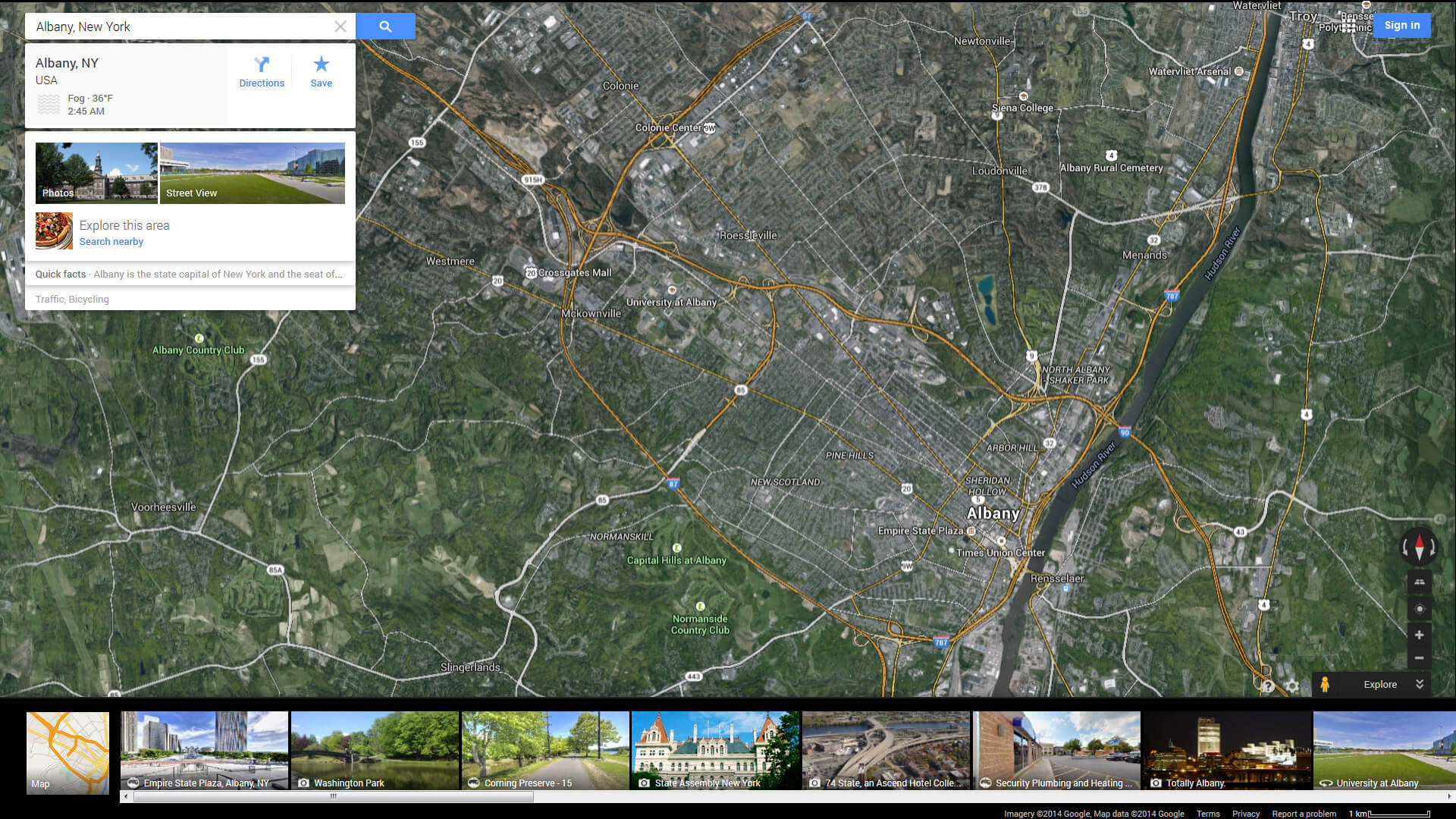The width and height of the screenshot is (1456, 819).
Task: Click the Sign in button
Action: pos(1401,25)
